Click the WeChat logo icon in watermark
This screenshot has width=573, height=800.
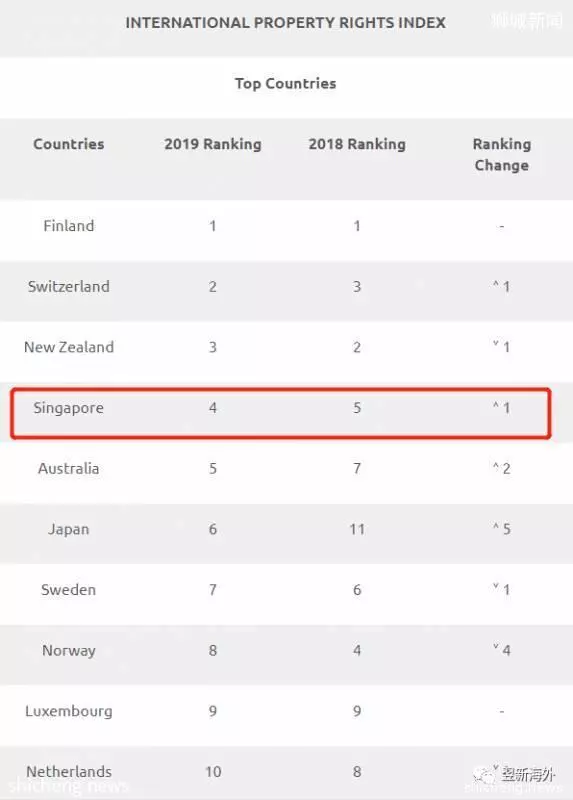(484, 776)
